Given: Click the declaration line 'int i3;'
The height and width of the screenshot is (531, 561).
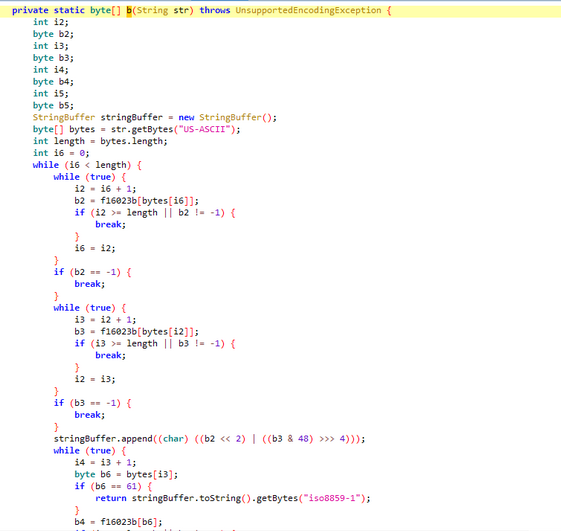Looking at the screenshot, I should pyautogui.click(x=50, y=46).
